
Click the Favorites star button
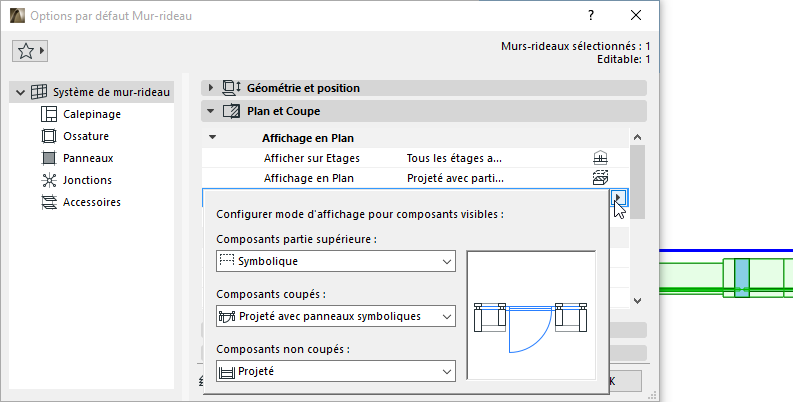tap(30, 50)
